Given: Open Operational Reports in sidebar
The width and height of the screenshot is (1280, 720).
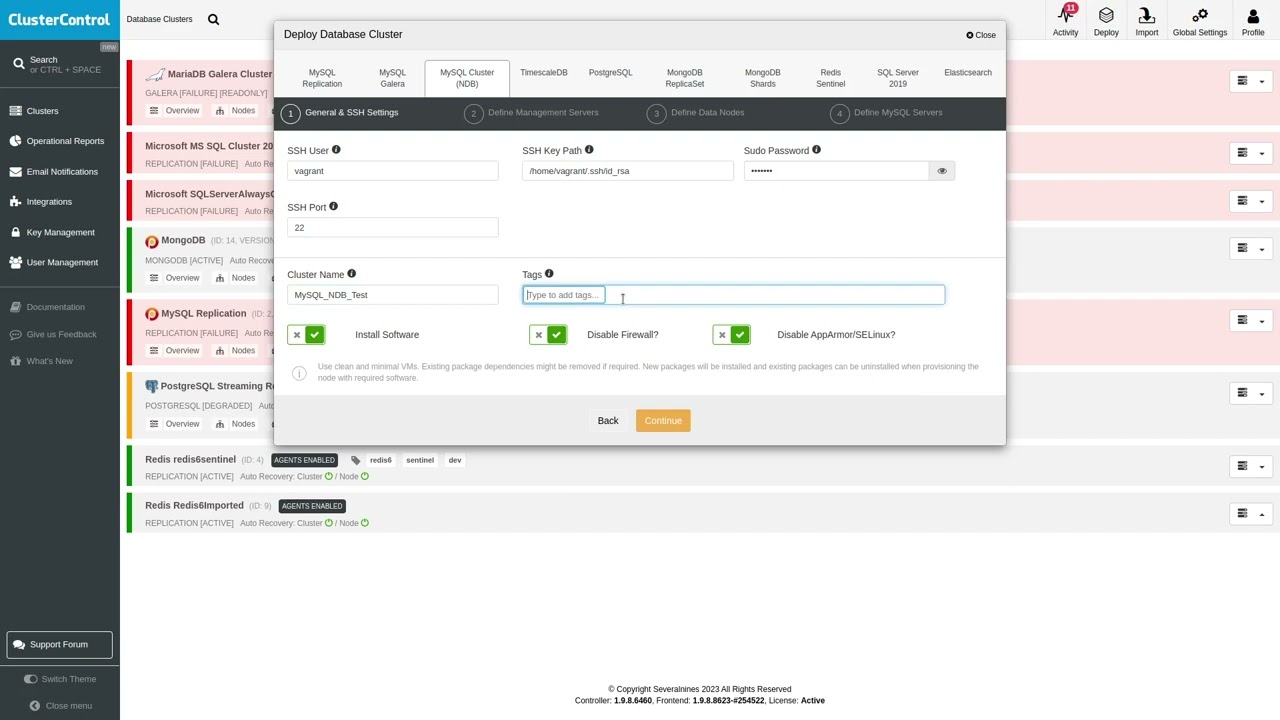Looking at the screenshot, I should (65, 141).
